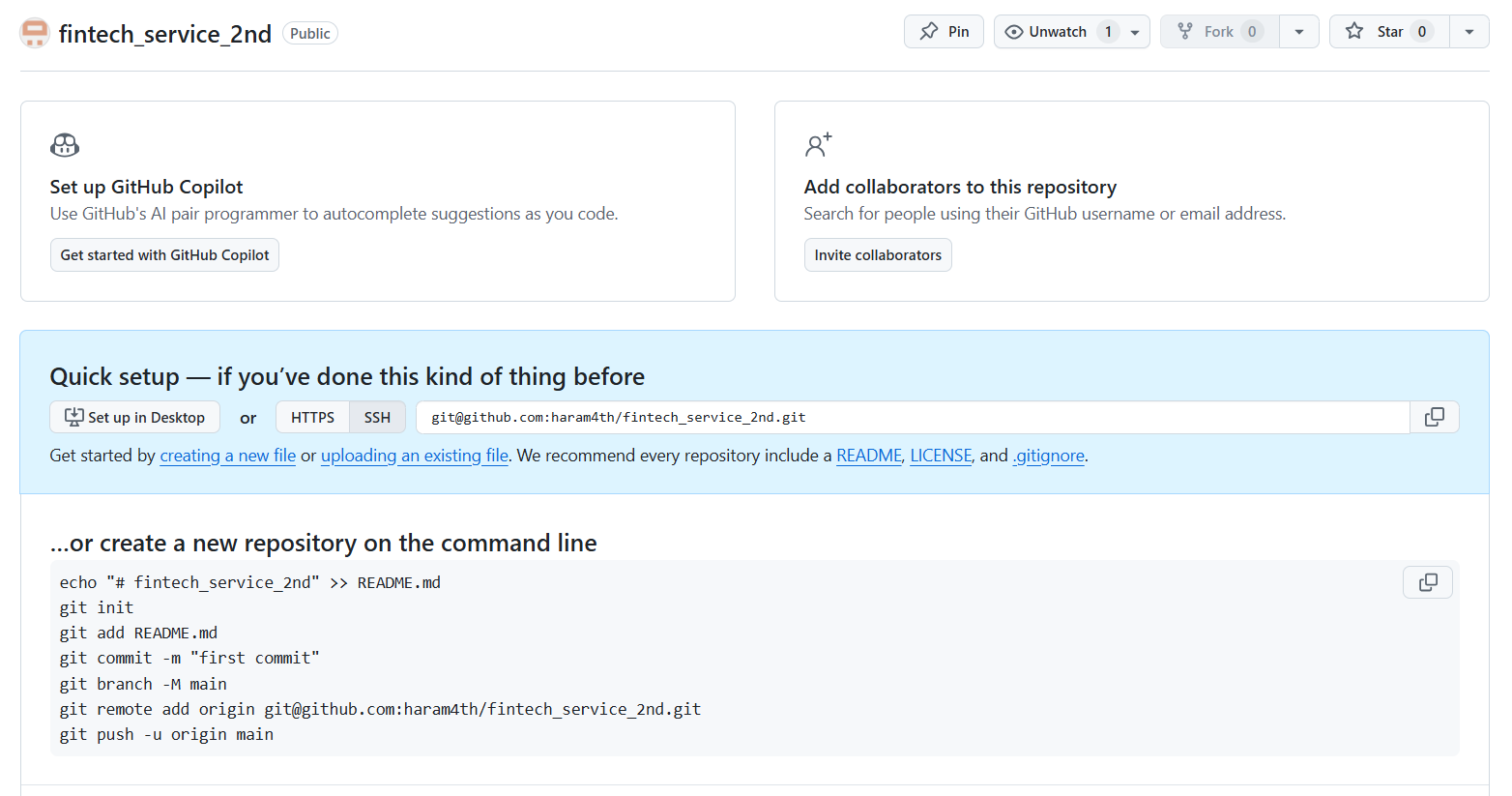Image resolution: width=1512 pixels, height=796 pixels.
Task: Open the uploading an existing file link
Action: [x=415, y=456]
